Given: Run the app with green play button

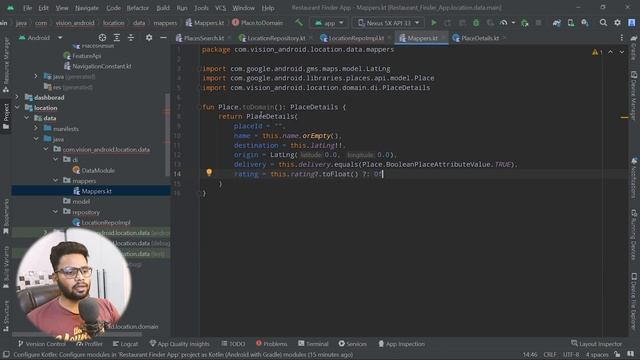Looking at the screenshot, I should 434,23.
